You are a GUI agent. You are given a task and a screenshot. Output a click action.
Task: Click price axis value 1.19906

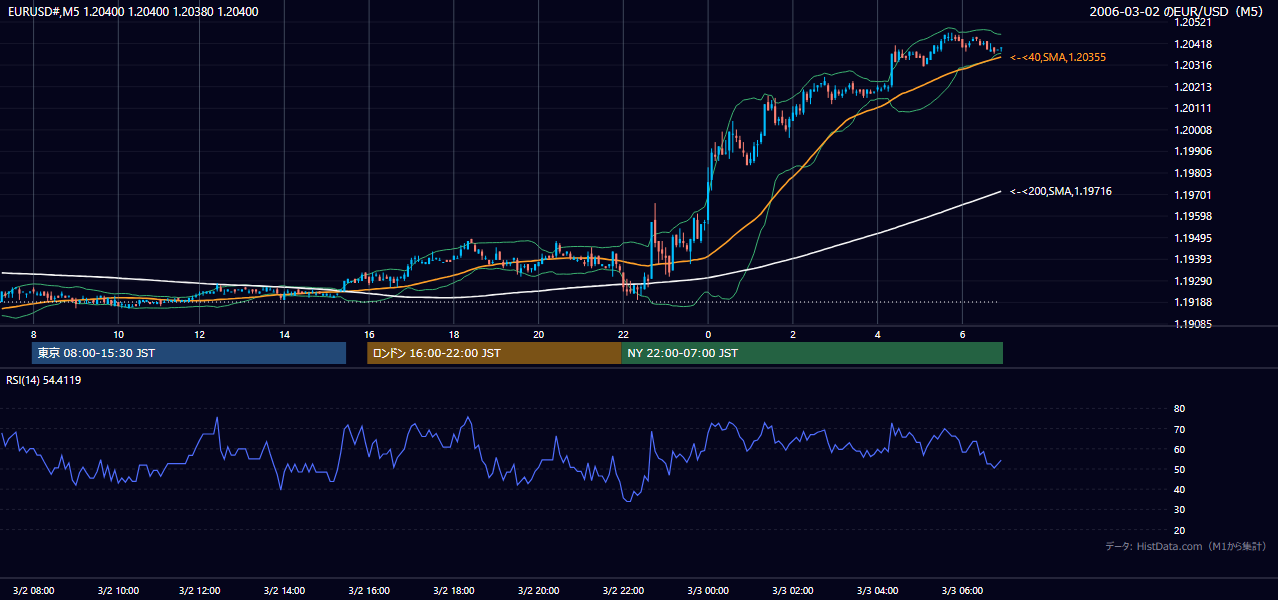(1193, 152)
